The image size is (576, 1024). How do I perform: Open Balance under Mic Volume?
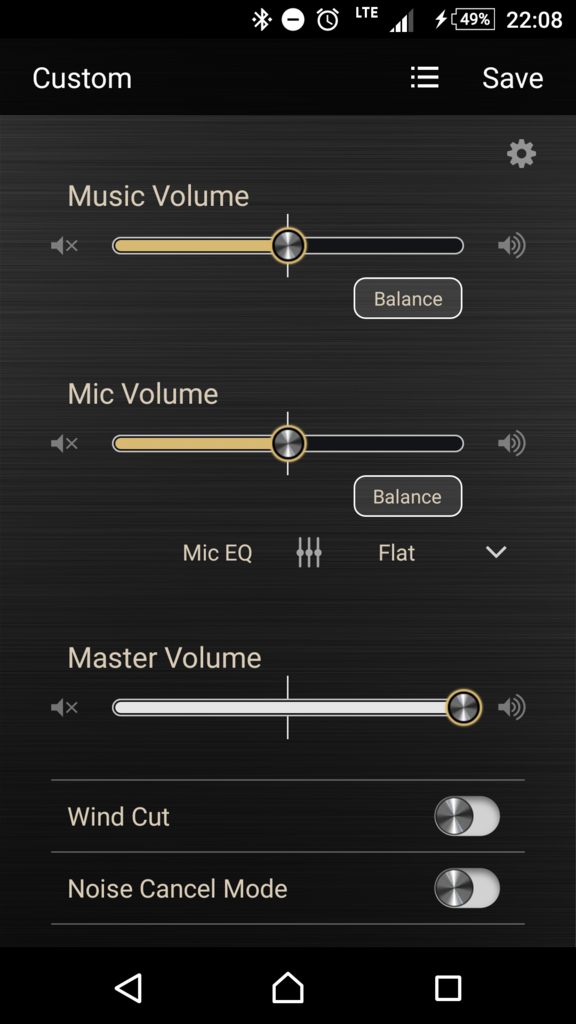(408, 496)
